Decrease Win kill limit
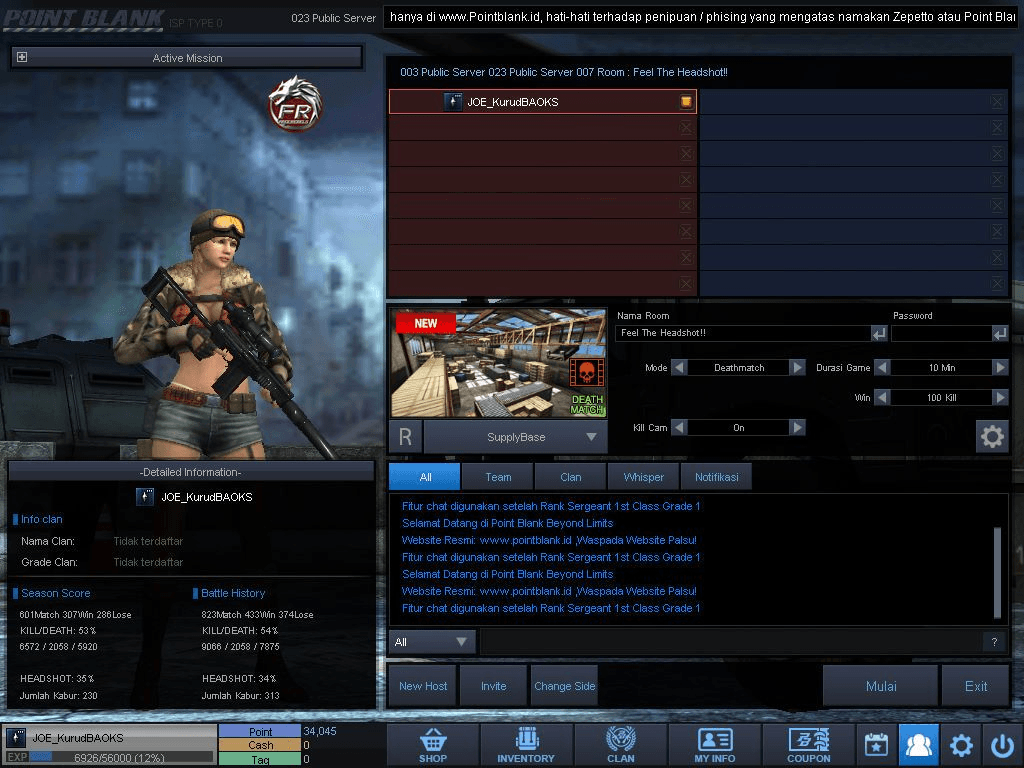1024x768 pixels. (x=882, y=397)
